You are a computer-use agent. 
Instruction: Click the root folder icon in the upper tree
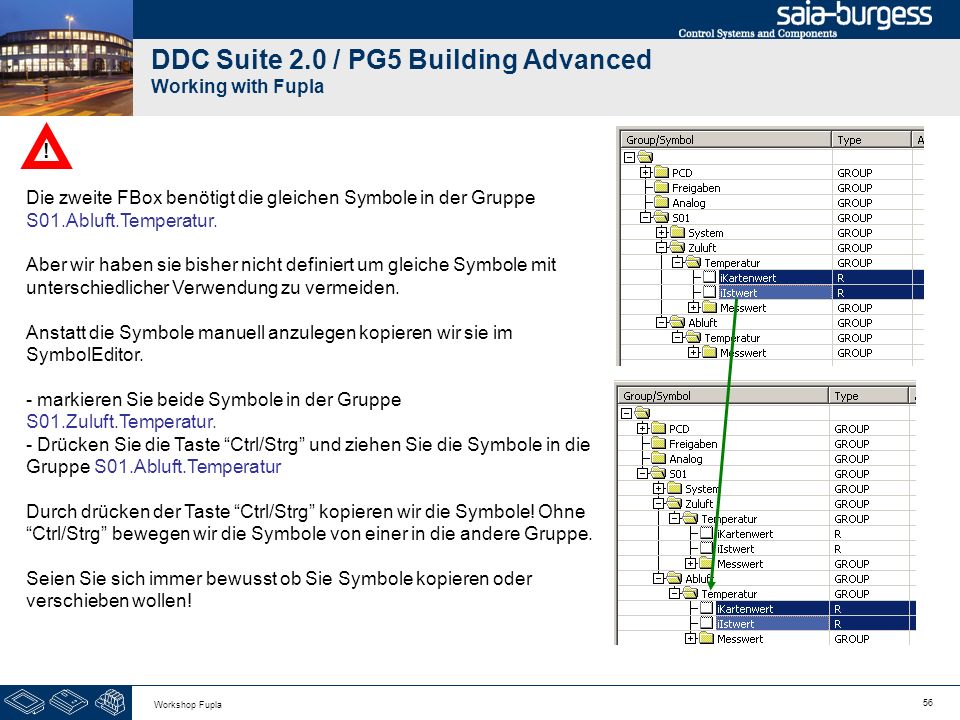645,157
